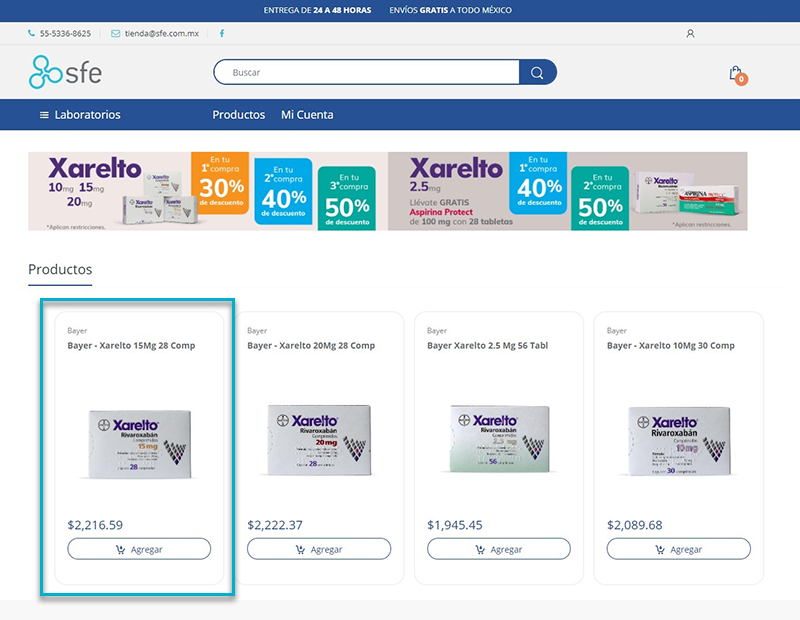Open the Facebook icon link

[222, 34]
